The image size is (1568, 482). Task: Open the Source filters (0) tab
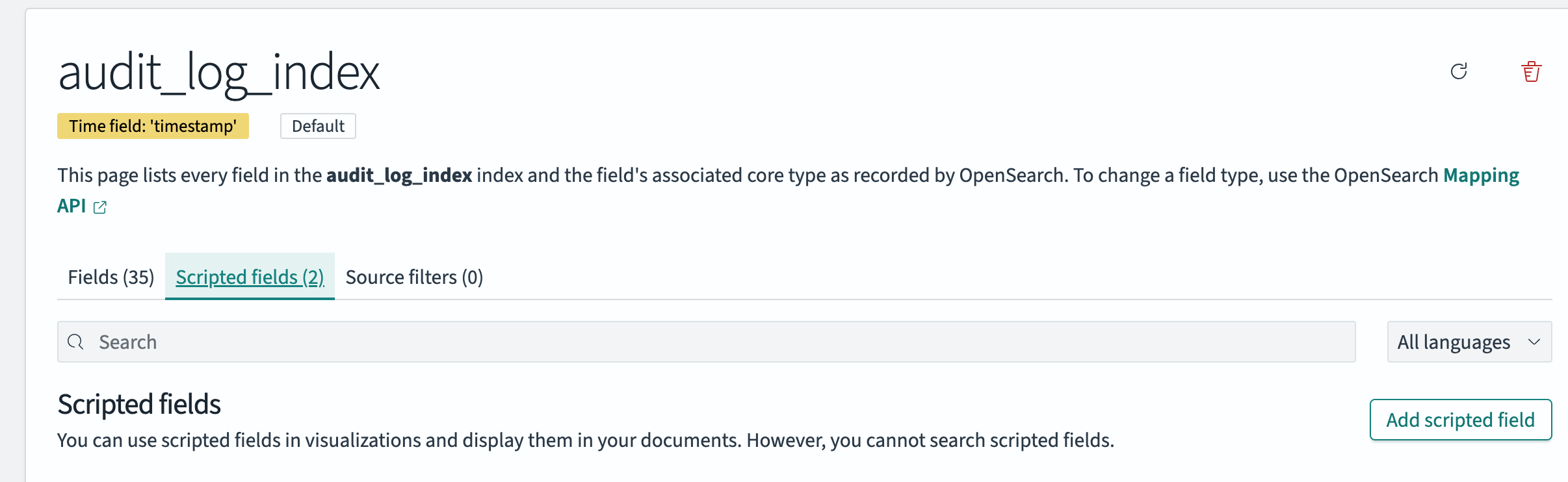[414, 277]
